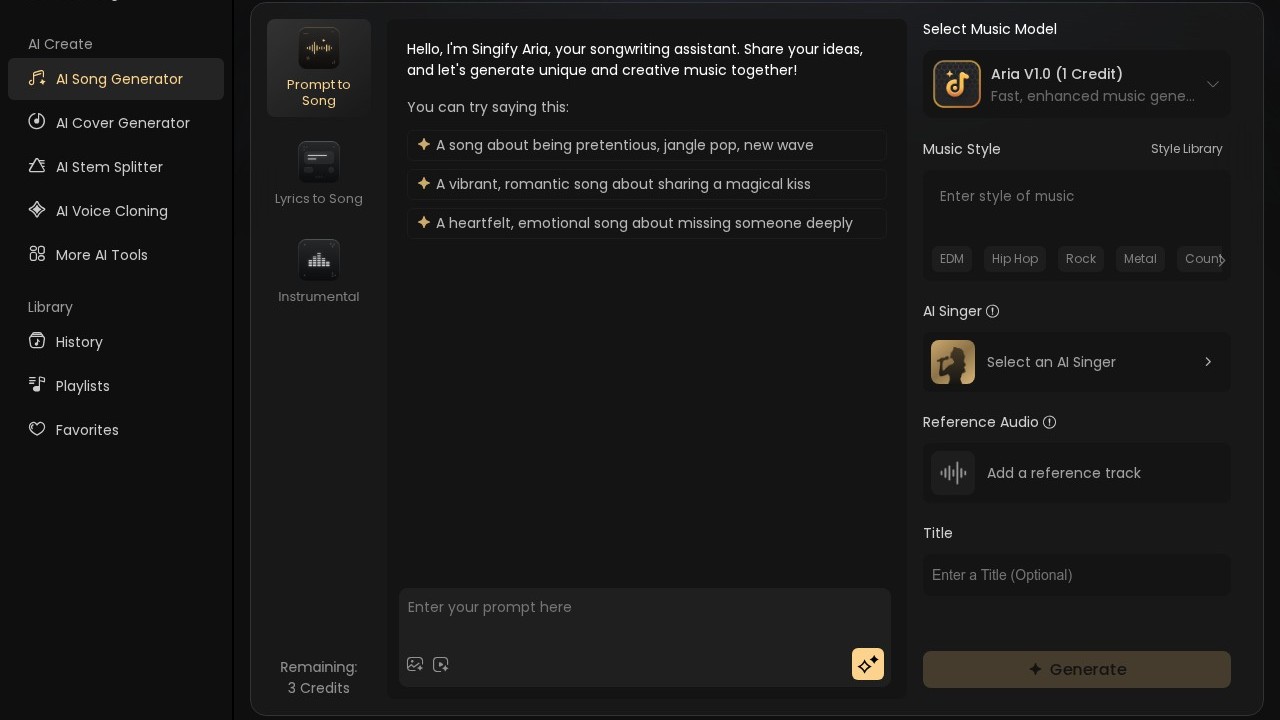Click the video upload icon in prompt box
Screen dimensions: 1280x720
pos(441,664)
